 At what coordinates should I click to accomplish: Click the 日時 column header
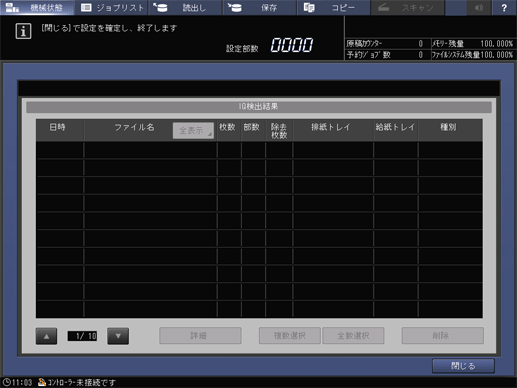pyautogui.click(x=60, y=130)
